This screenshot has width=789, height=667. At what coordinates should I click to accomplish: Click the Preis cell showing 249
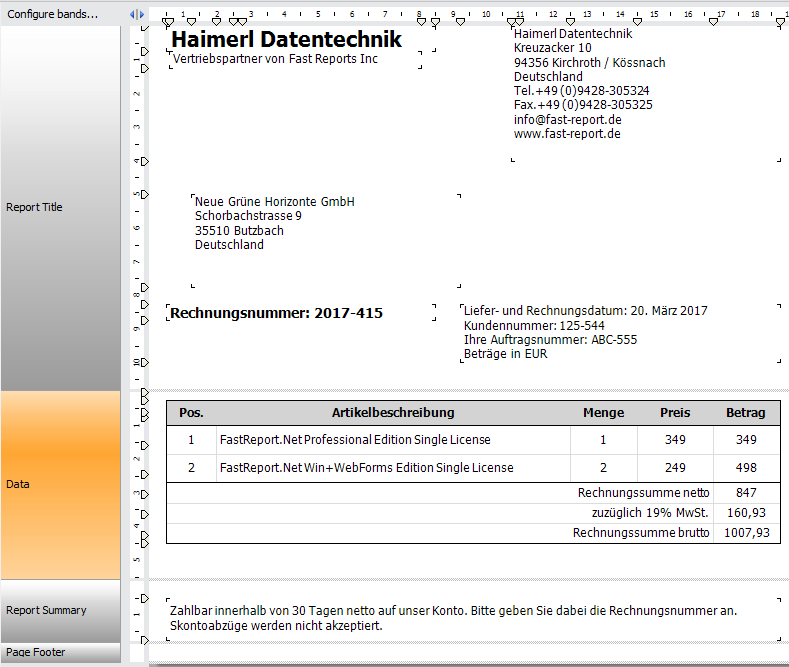pyautogui.click(x=675, y=468)
